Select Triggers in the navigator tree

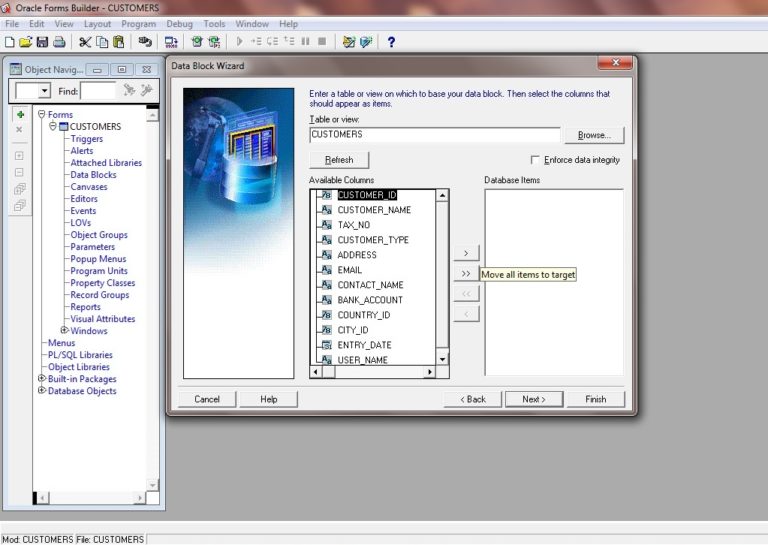[x=87, y=139]
